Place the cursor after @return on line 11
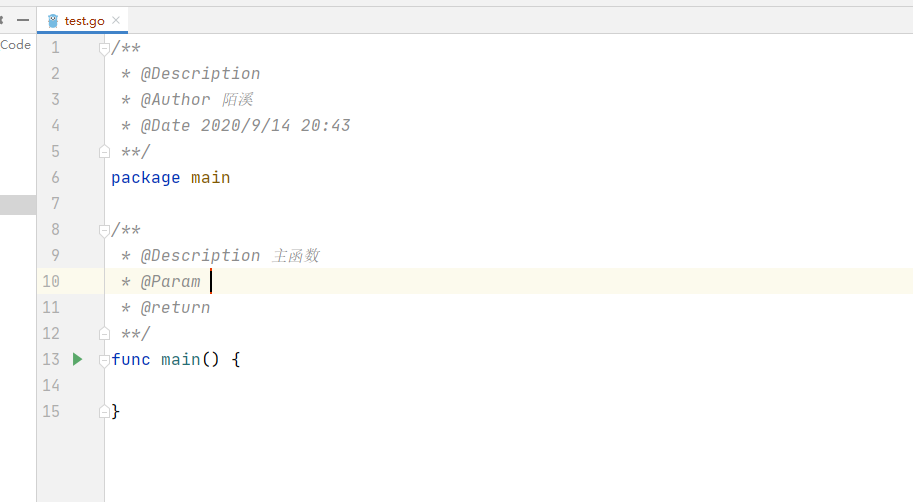This screenshot has height=502, width=913. click(x=211, y=308)
